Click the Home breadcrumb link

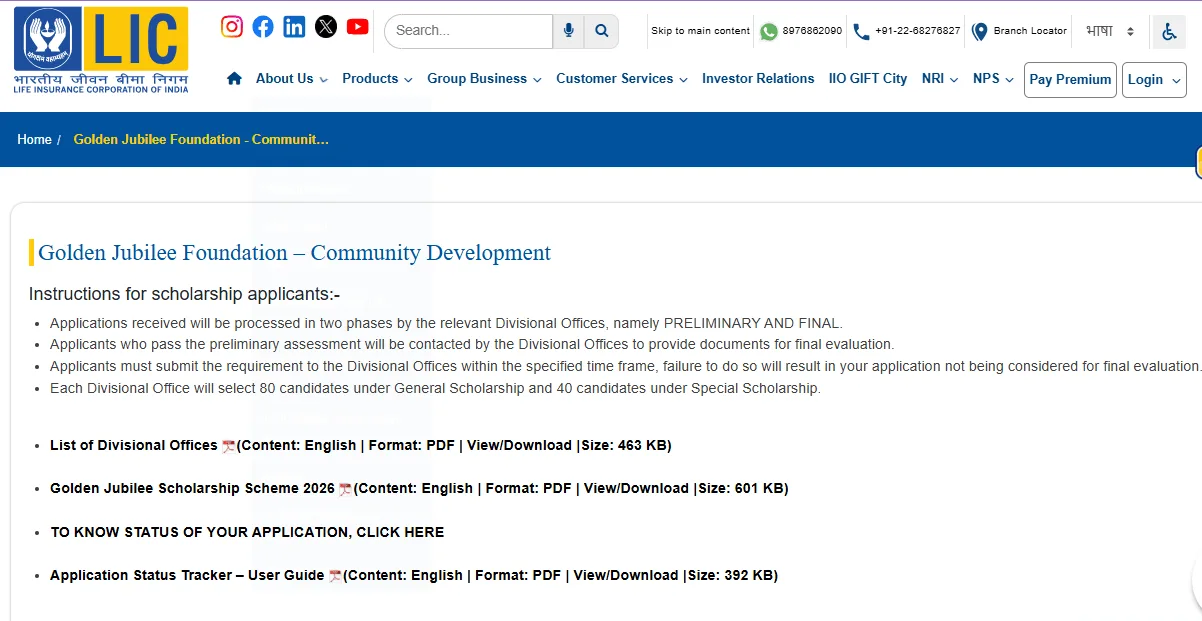click(34, 139)
